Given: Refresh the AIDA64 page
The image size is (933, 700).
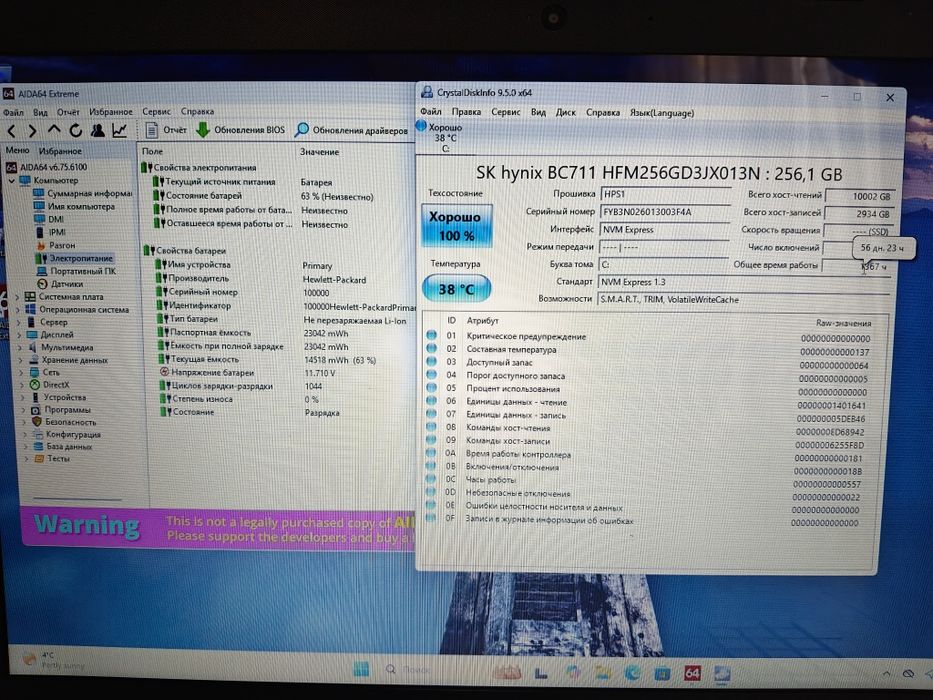Looking at the screenshot, I should (76, 130).
